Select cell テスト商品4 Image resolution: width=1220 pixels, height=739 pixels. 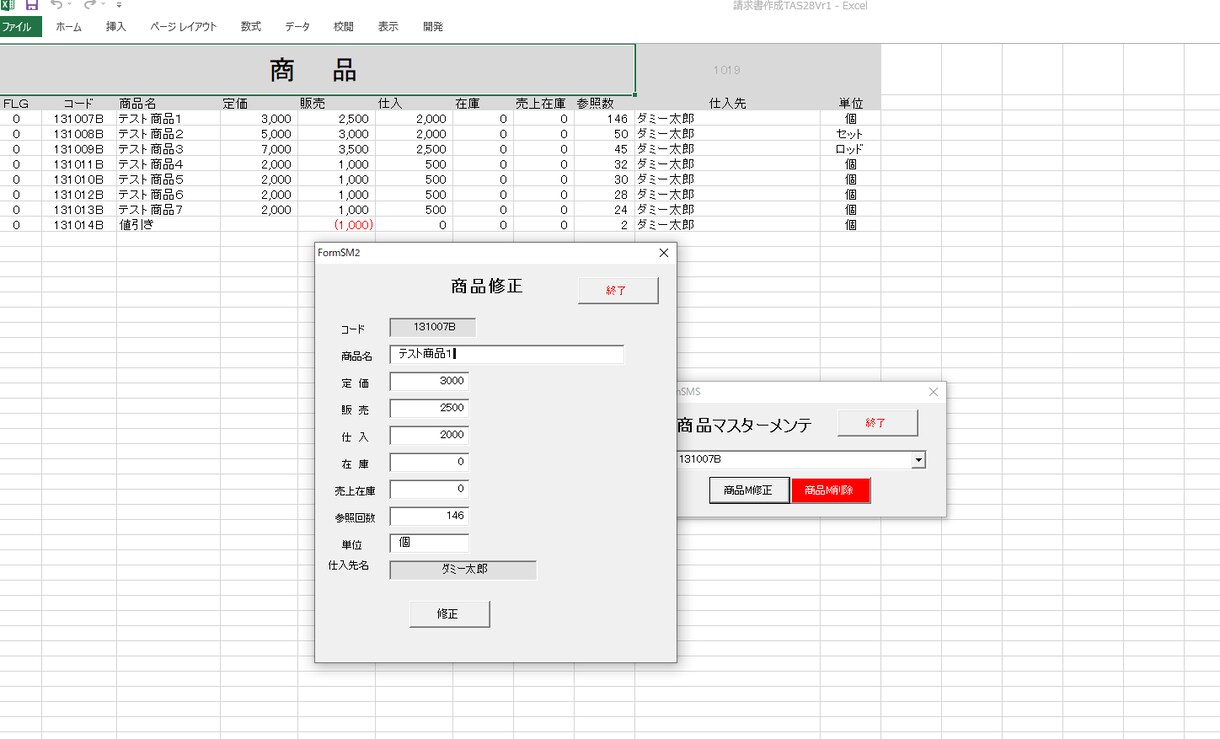click(168, 164)
